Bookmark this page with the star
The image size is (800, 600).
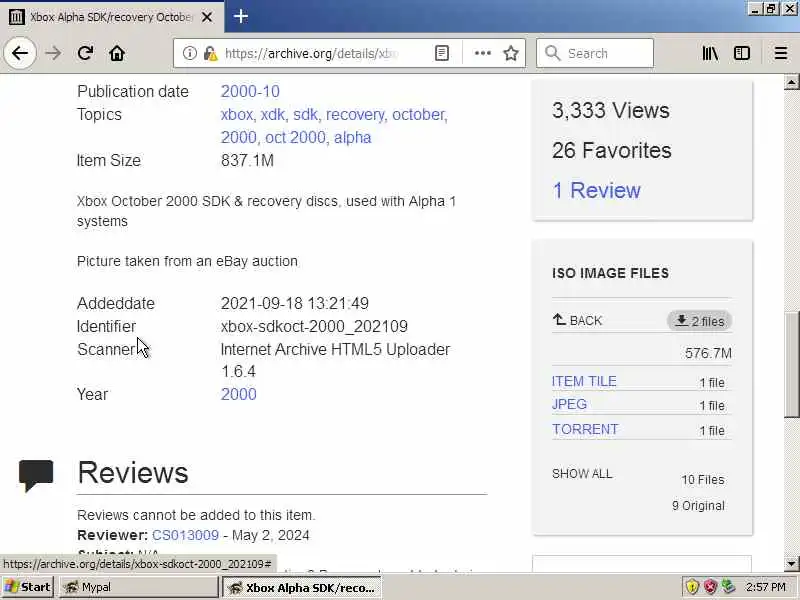pos(511,53)
